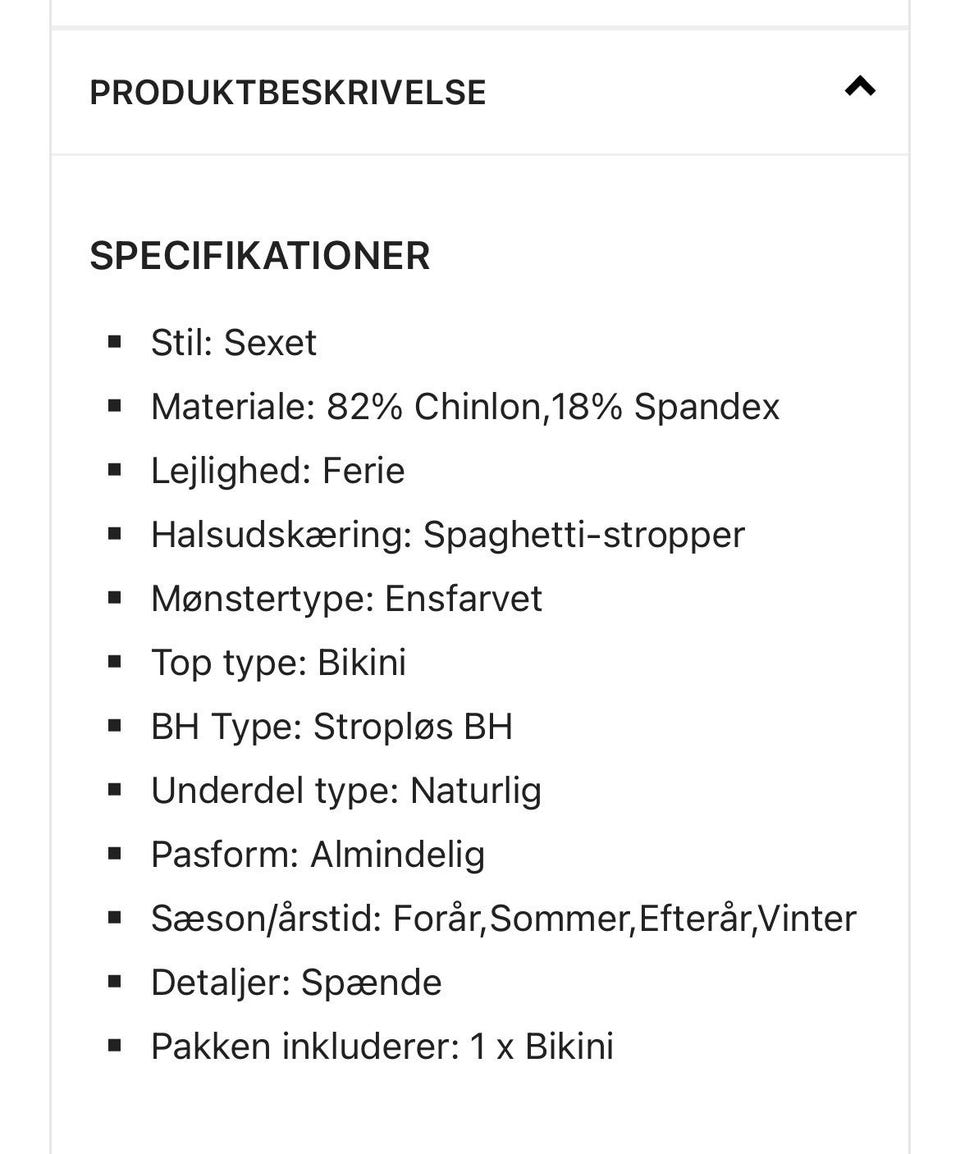
Task: Click the 'Sæson/årstid' specification line
Action: point(505,918)
